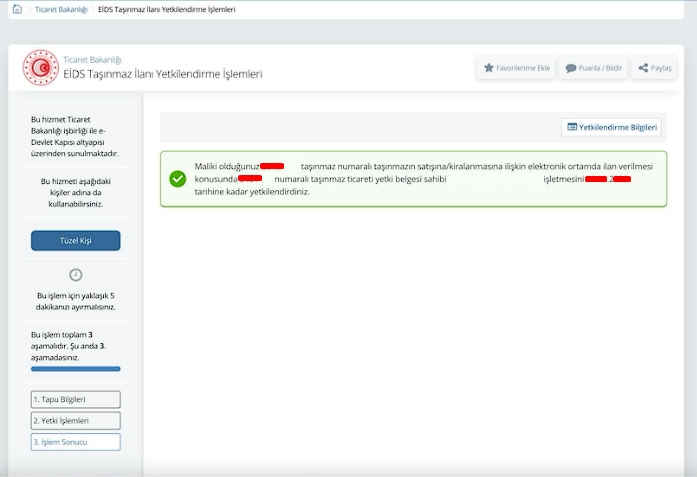Add the service with the Favorilerime Ekle star
This screenshot has height=477, width=697.
[x=515, y=68]
